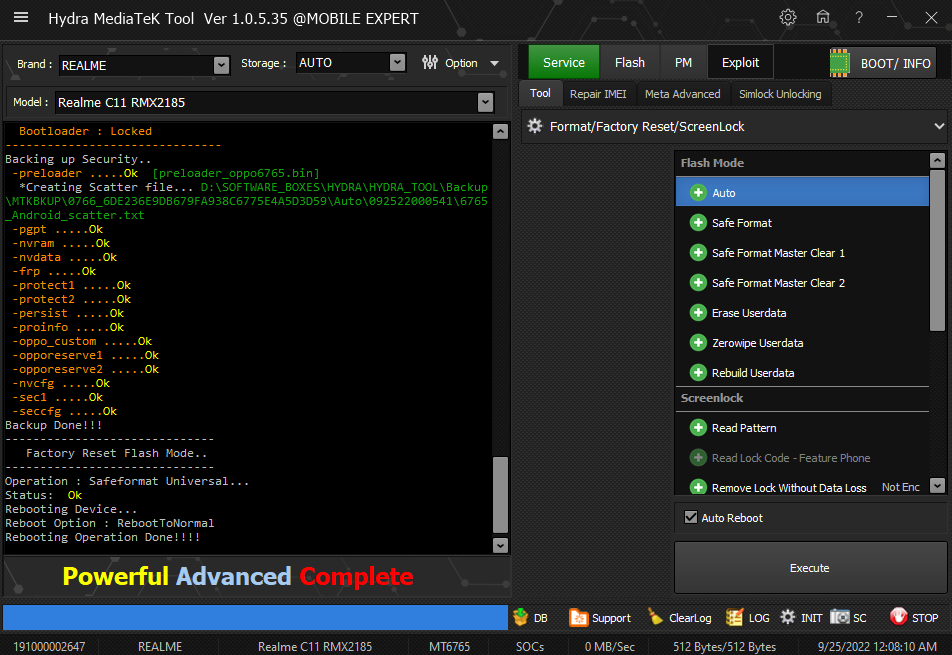Click the BOOT/ INFO button label
952x655 pixels.
pyautogui.click(x=896, y=64)
